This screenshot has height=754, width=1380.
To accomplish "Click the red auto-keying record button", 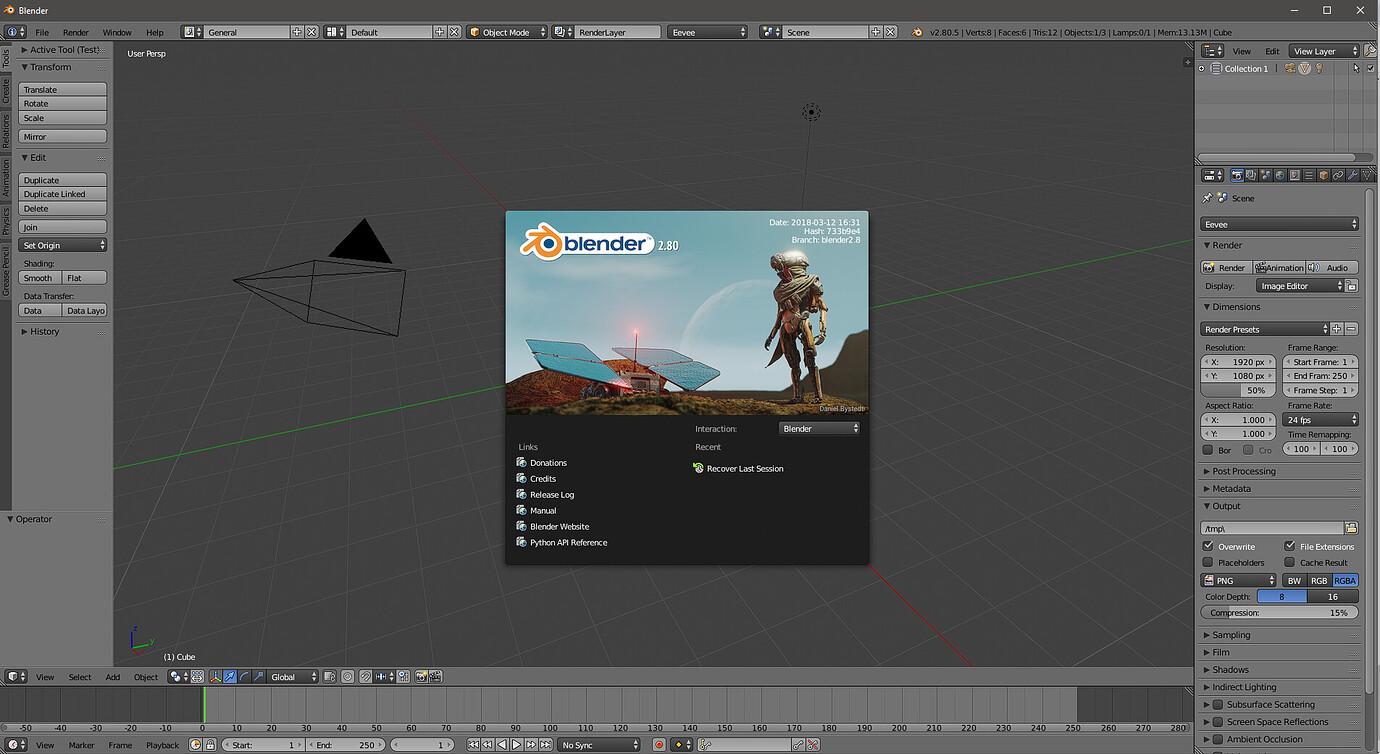I will point(659,745).
